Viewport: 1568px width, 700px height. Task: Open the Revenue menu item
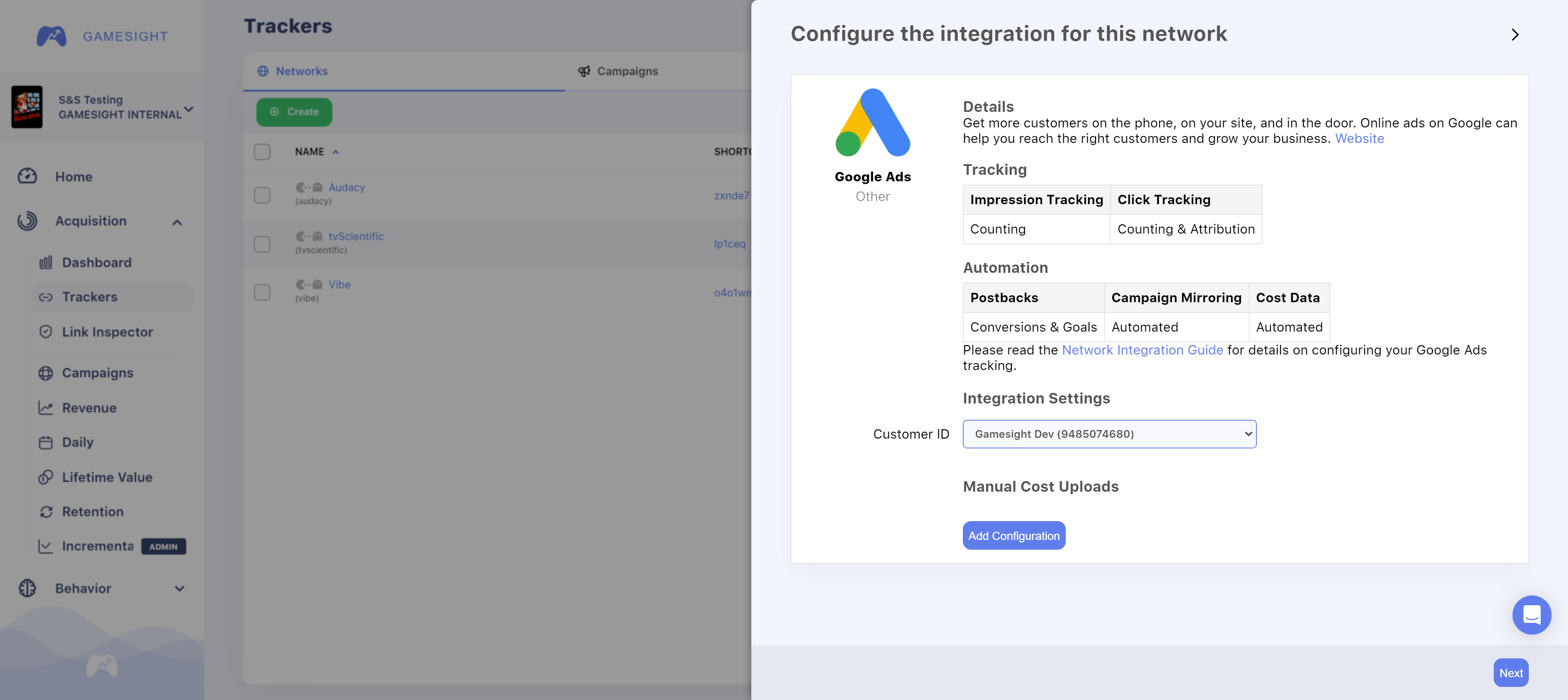(x=89, y=408)
